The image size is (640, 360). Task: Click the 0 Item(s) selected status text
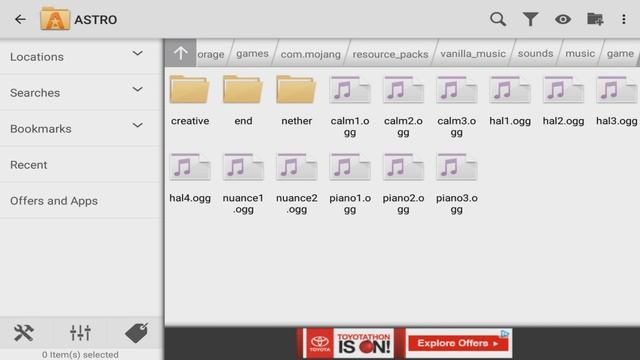[x=80, y=355]
